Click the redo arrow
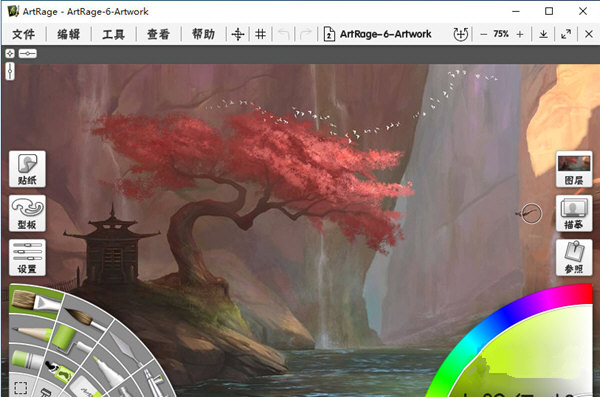600x397 pixels. (x=305, y=34)
